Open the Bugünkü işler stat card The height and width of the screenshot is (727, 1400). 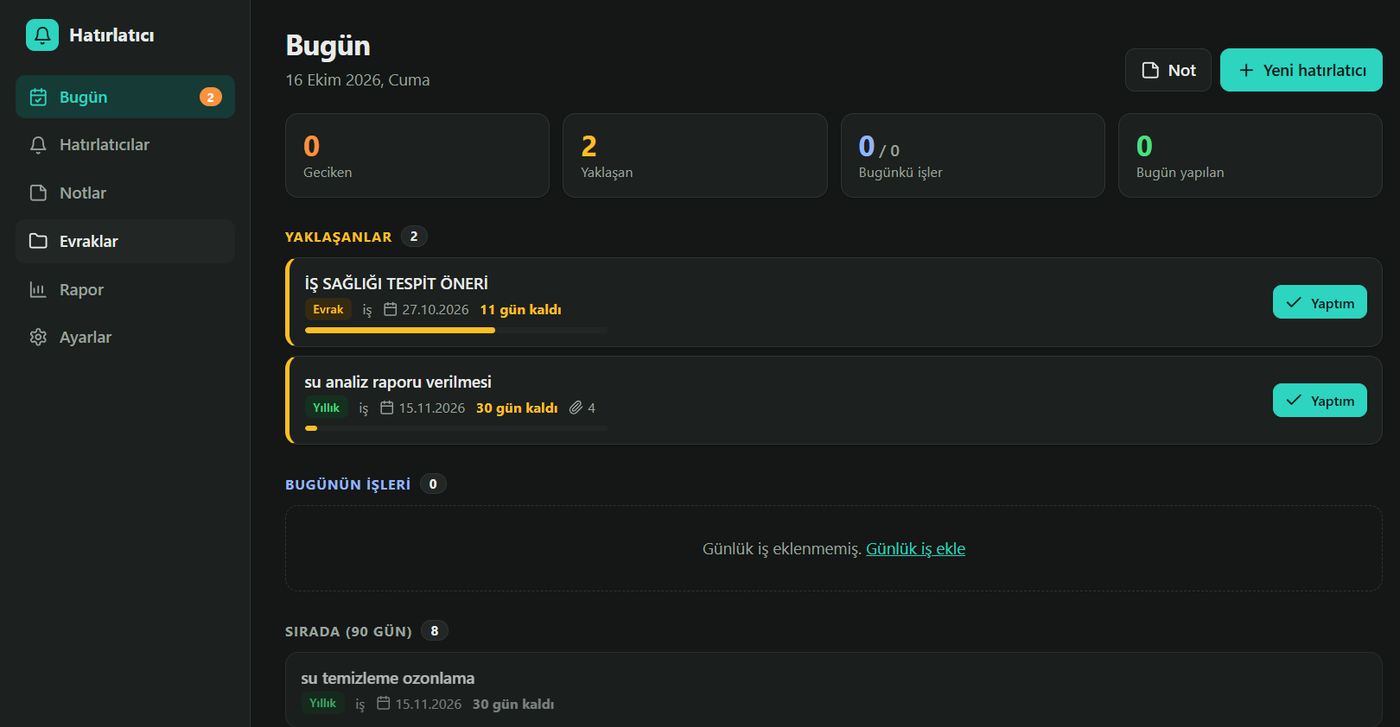tap(973, 155)
